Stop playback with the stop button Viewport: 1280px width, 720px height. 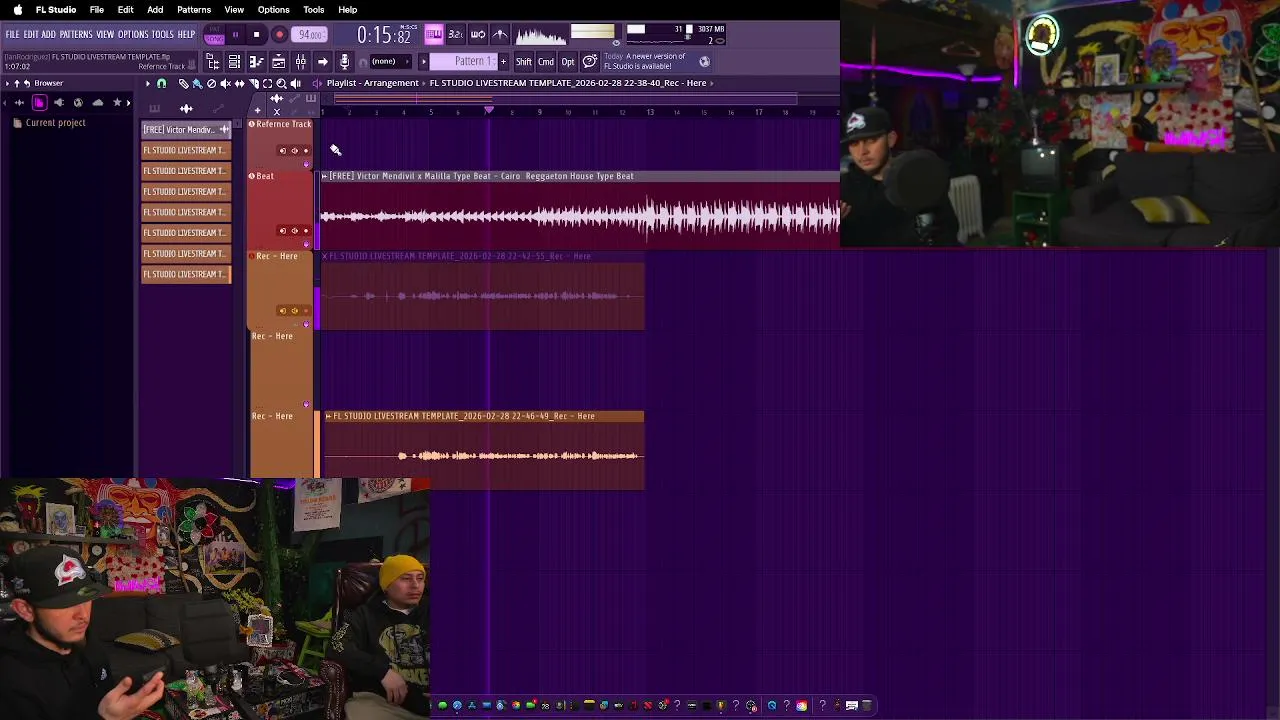256,34
